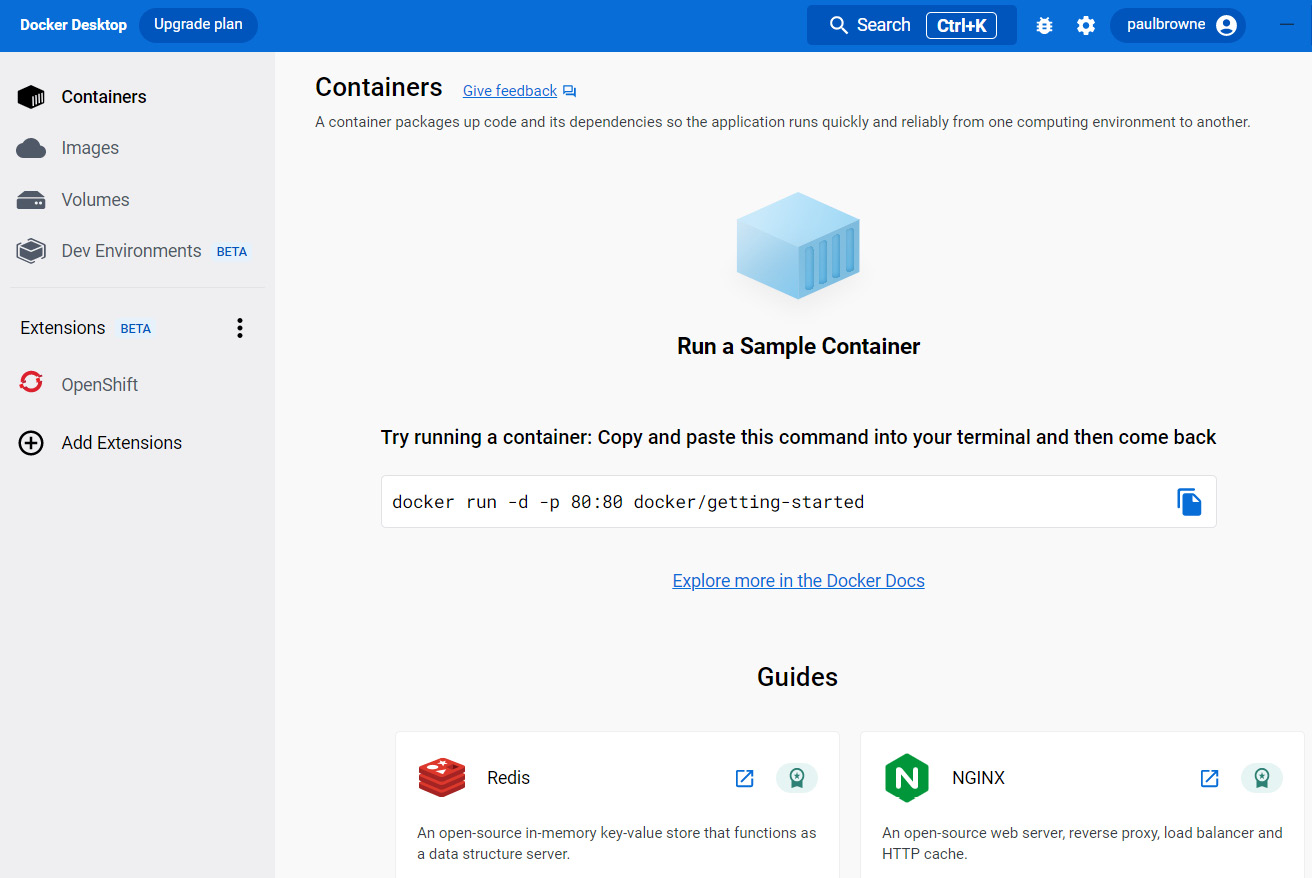The width and height of the screenshot is (1312, 878).
Task: Click the NGINX description text
Action: click(x=1082, y=844)
